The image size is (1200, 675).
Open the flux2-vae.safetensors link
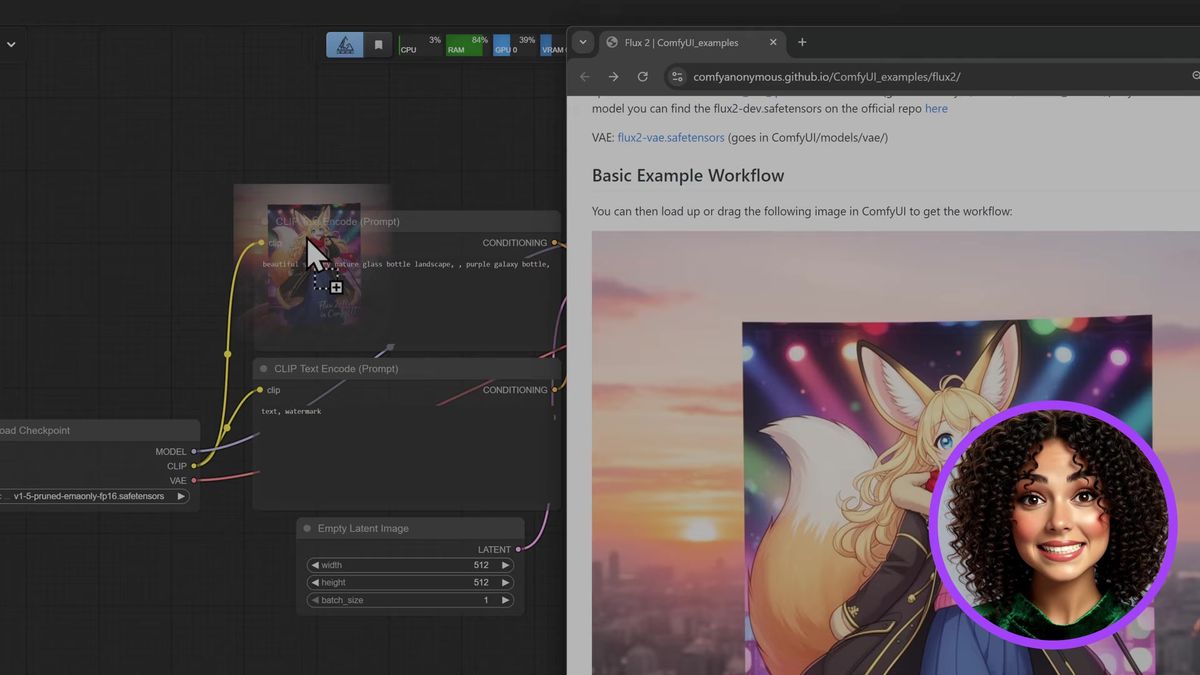[671, 137]
